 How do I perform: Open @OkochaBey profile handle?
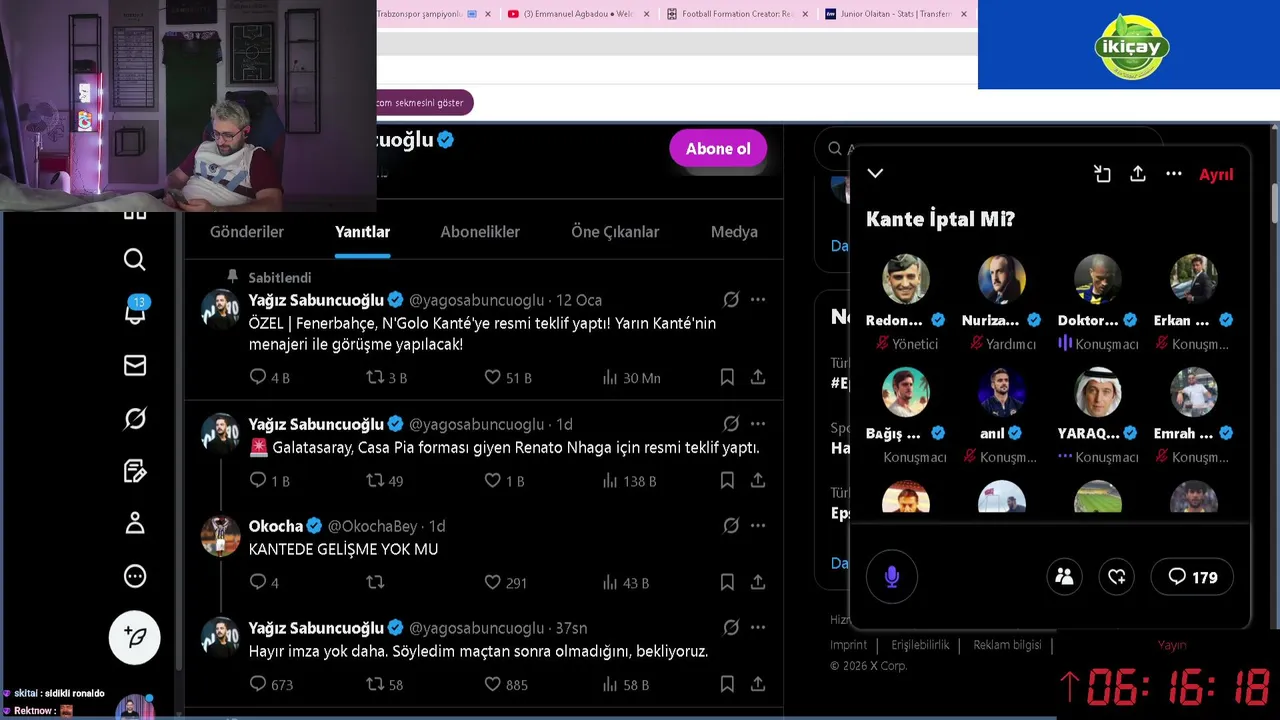pos(372,526)
